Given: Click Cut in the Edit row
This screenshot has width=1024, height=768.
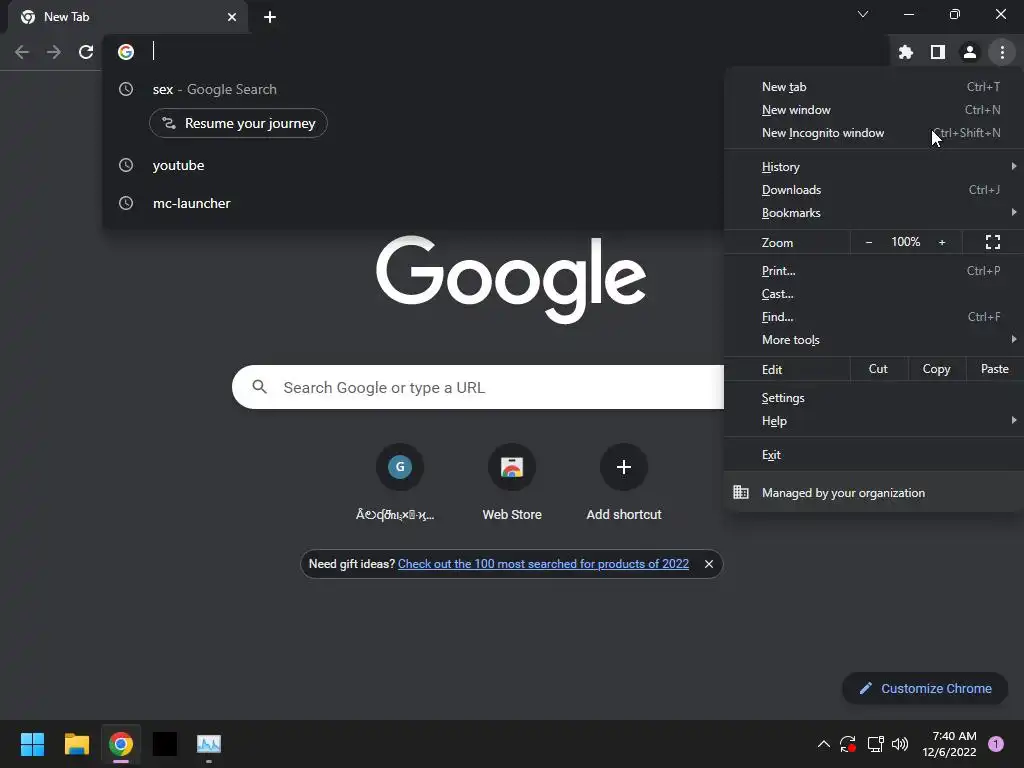Looking at the screenshot, I should point(878,369).
